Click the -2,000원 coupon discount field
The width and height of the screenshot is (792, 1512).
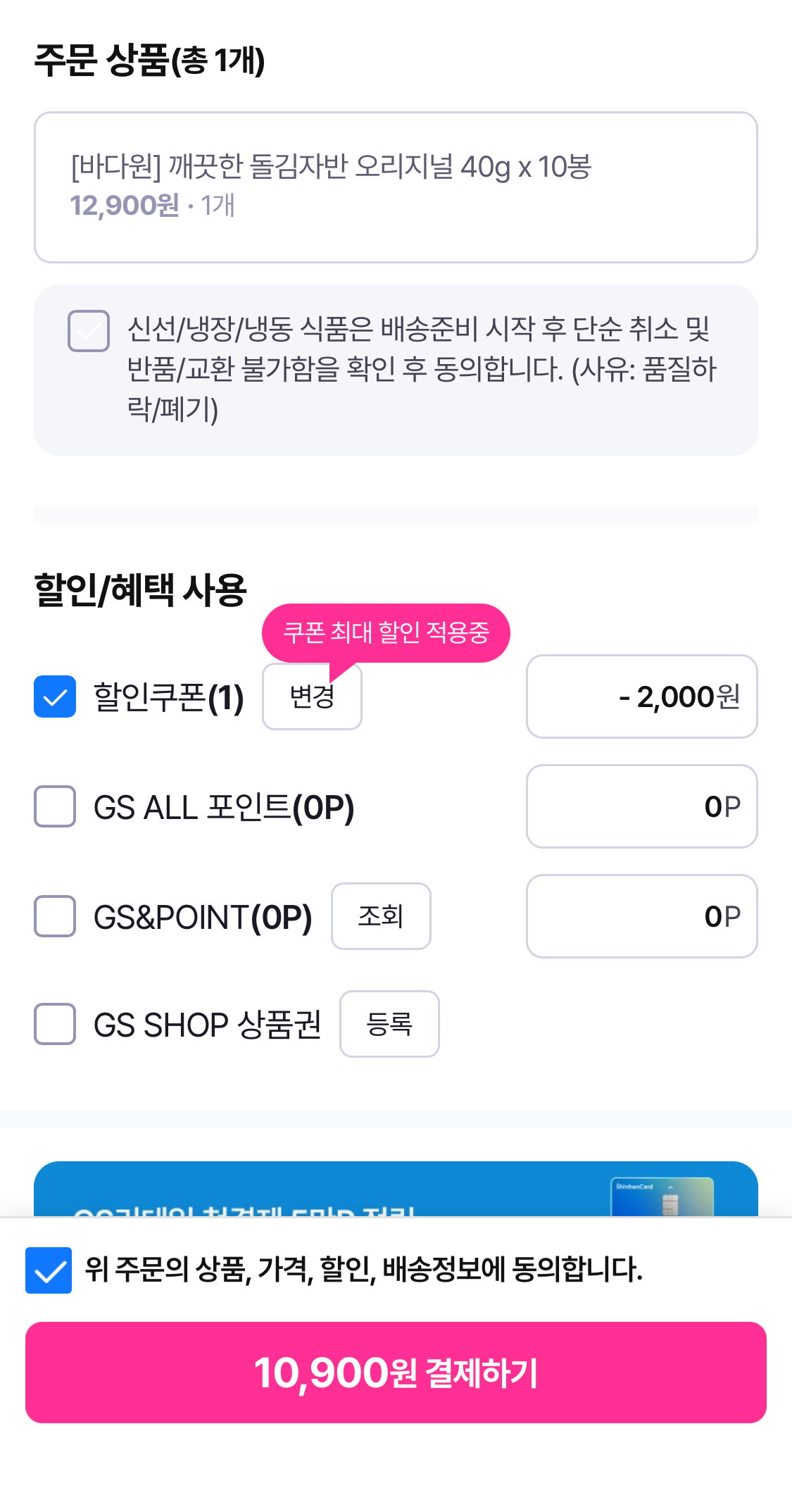(641, 696)
